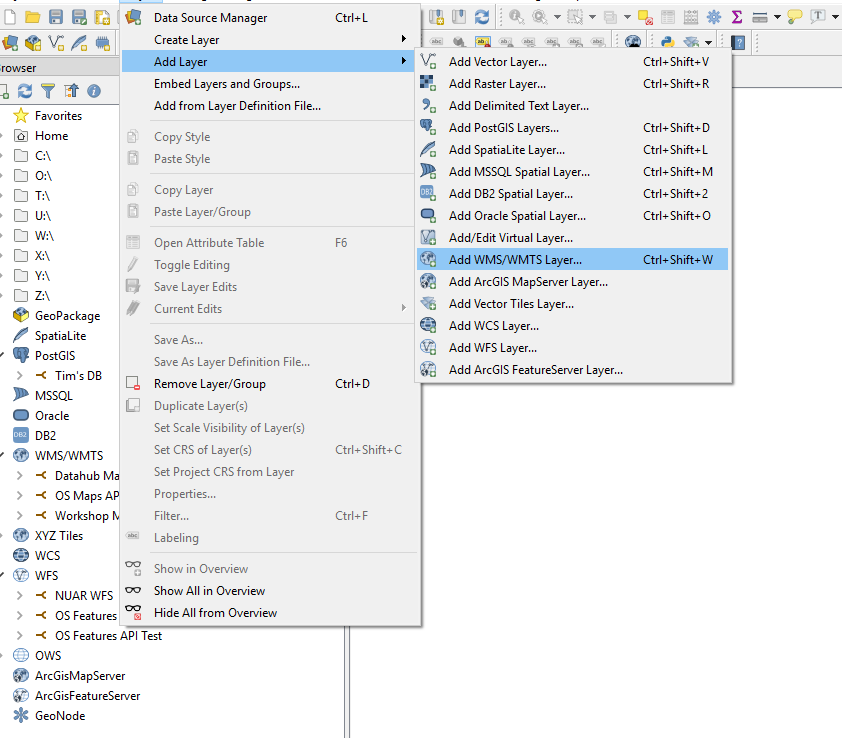Toggle Show in Overview
This screenshot has width=842, height=738.
[200, 570]
